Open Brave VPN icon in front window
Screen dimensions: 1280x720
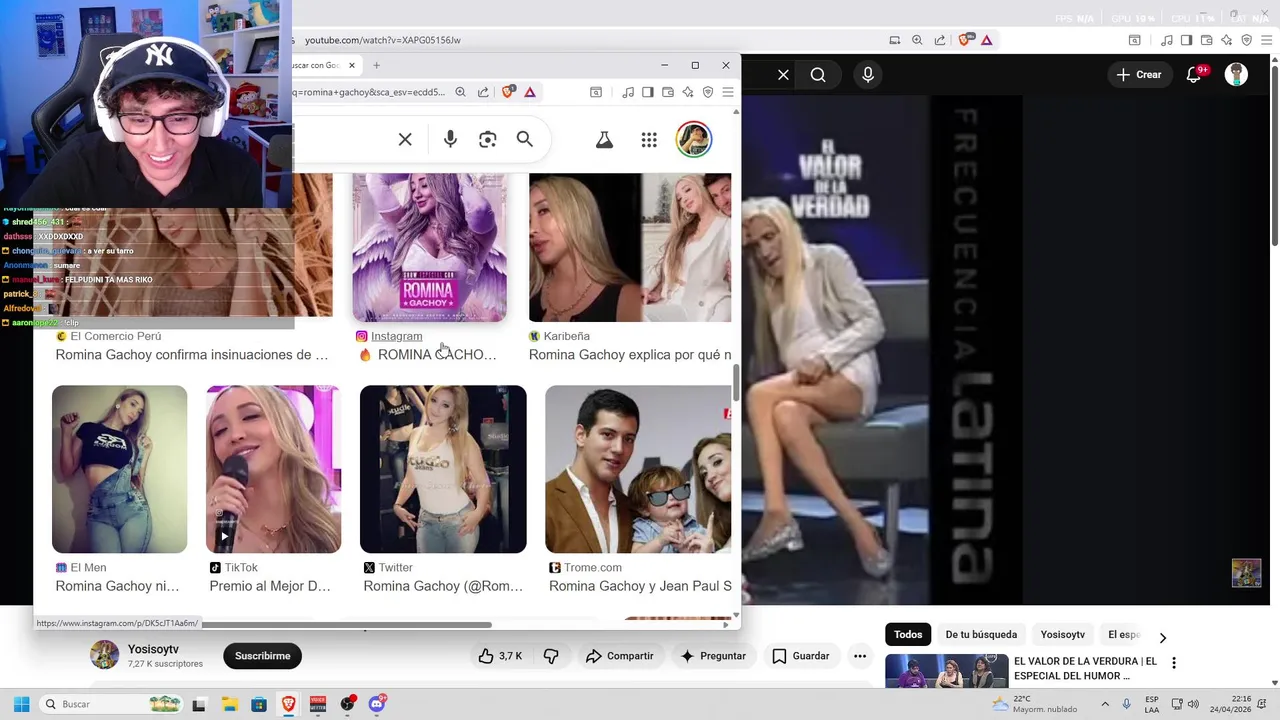[708, 92]
